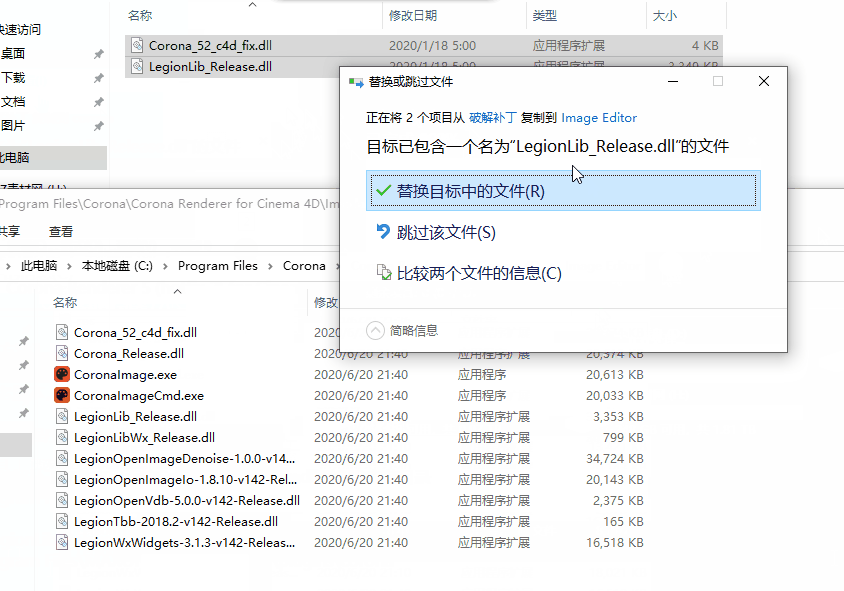This screenshot has height=591, width=844.
Task: Follow the 破解补丁 source folder link
Action: point(491,118)
